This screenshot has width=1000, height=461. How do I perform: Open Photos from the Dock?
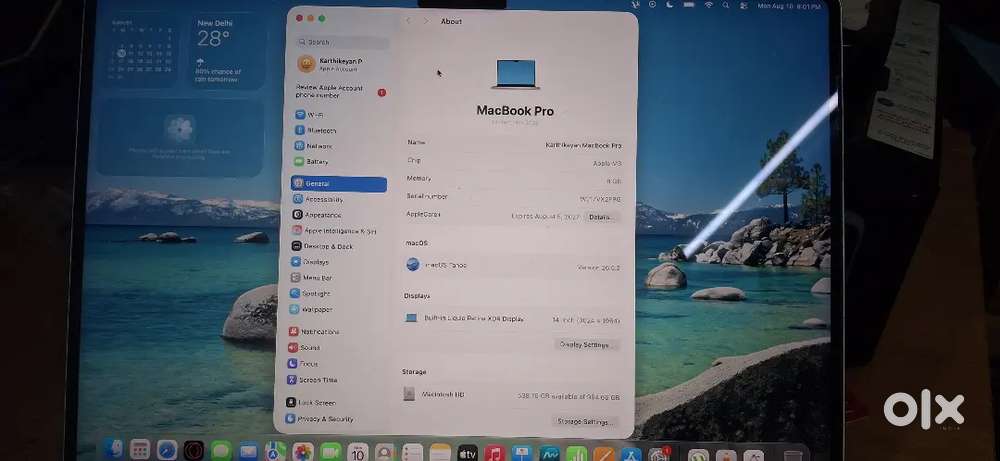point(303,453)
